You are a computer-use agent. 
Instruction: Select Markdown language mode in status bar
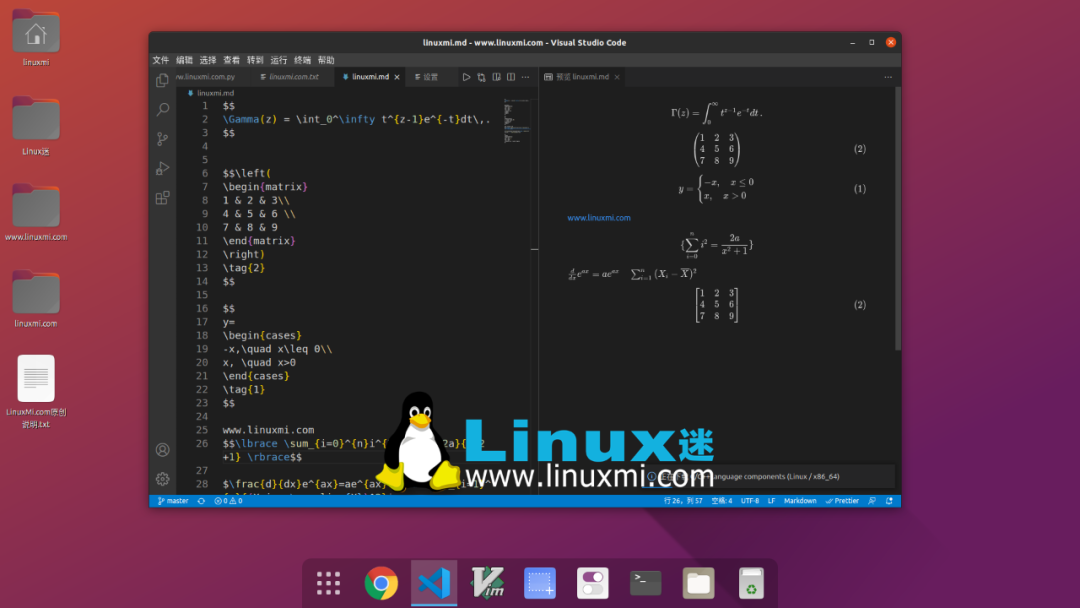click(x=800, y=501)
